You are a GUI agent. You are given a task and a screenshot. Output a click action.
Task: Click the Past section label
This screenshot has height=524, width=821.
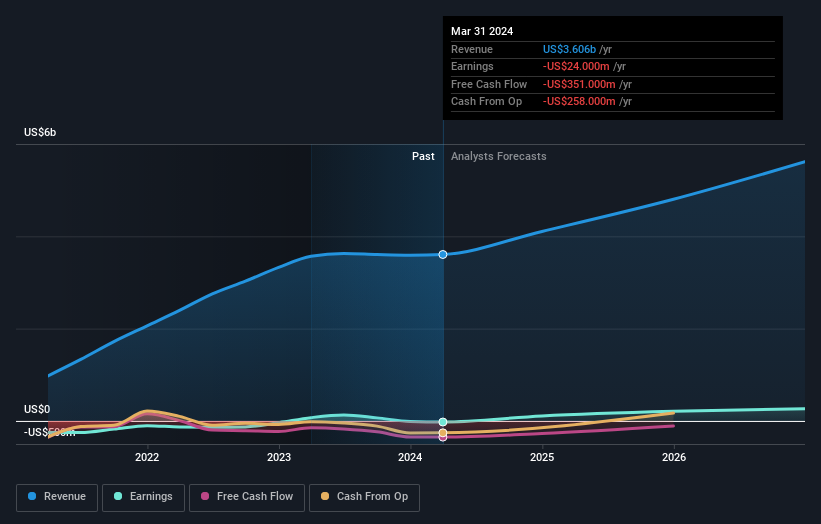coord(423,156)
